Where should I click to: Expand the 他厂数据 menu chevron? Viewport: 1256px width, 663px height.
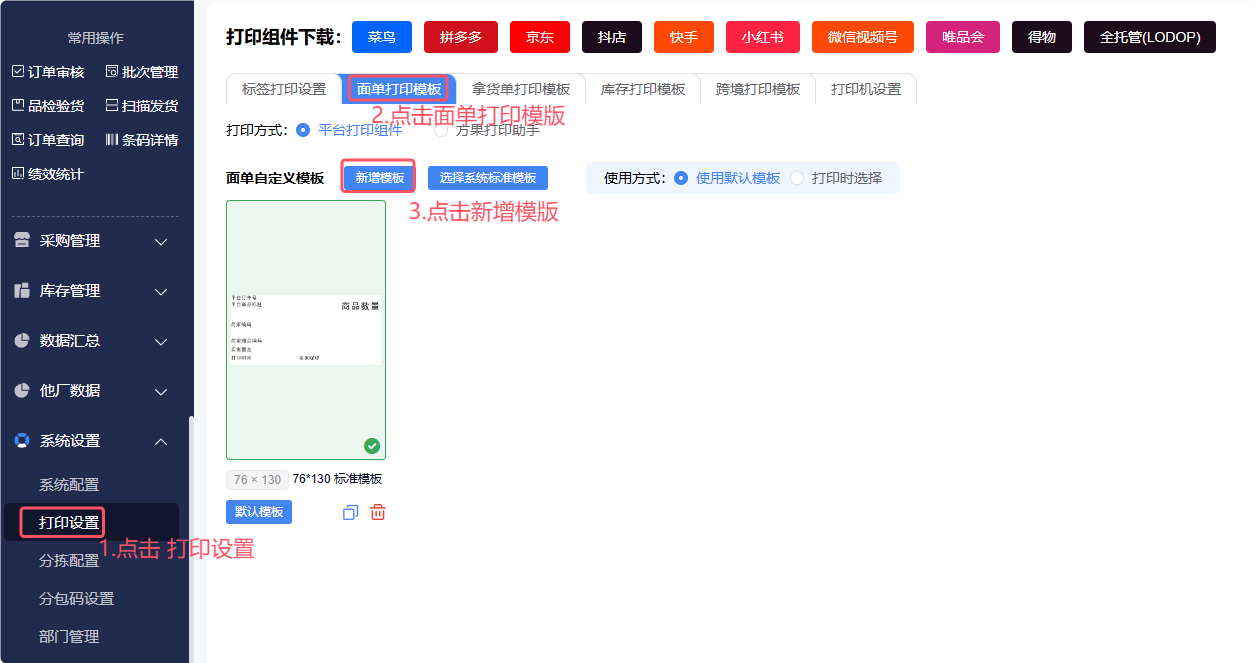(161, 392)
